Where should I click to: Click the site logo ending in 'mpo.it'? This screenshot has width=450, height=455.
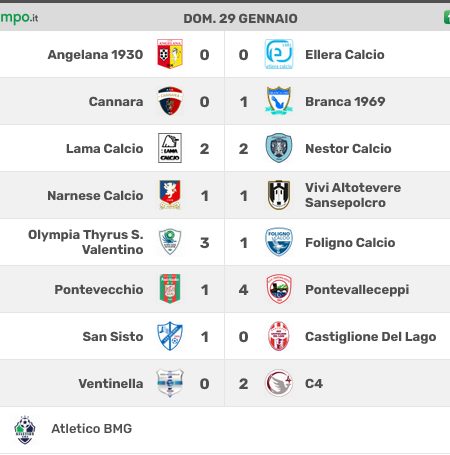coord(19,18)
